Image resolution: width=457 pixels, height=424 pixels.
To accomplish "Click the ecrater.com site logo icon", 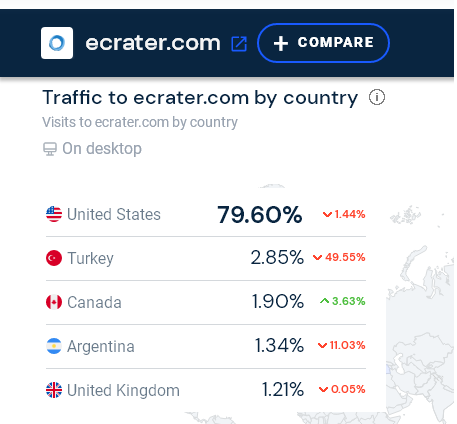I will click(x=57, y=43).
